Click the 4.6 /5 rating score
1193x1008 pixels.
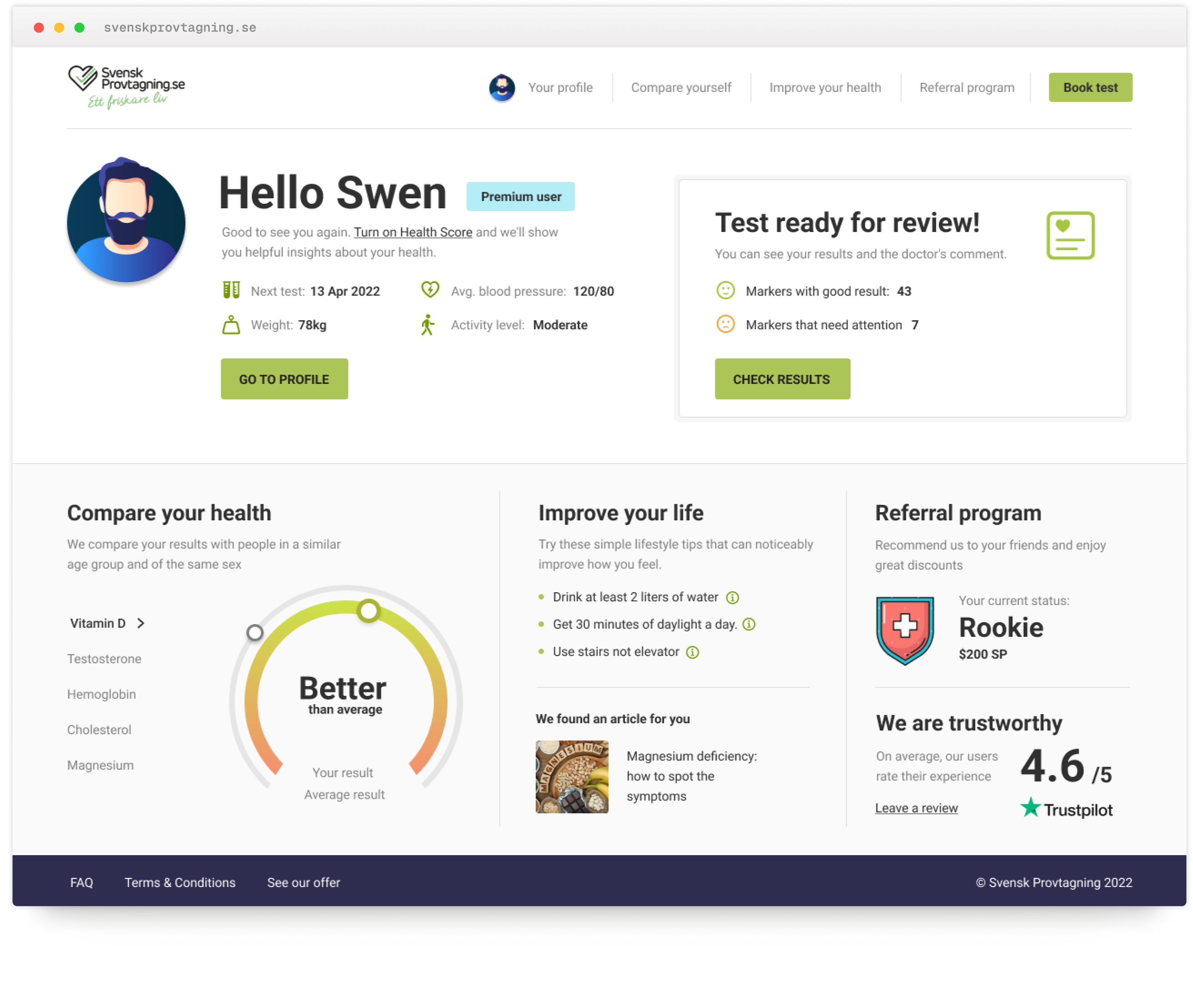1066,767
